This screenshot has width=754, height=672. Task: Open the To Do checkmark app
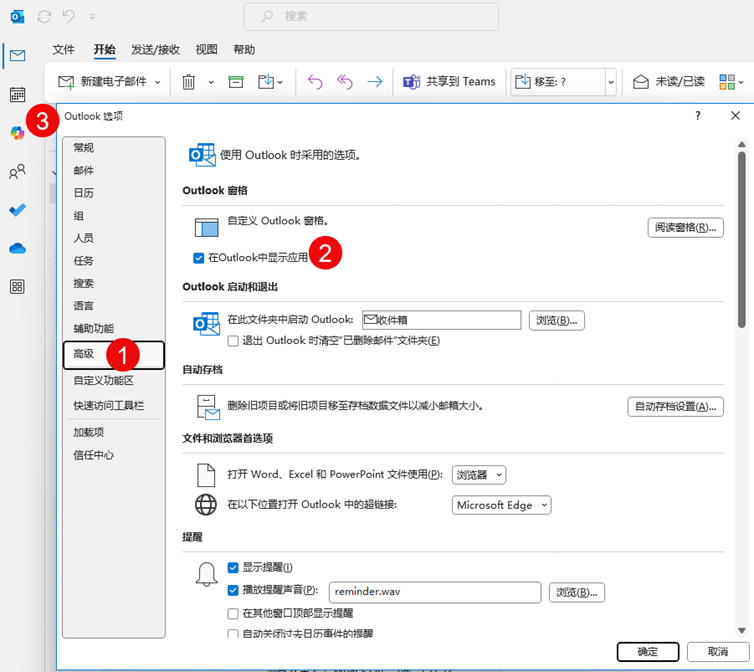[17, 210]
